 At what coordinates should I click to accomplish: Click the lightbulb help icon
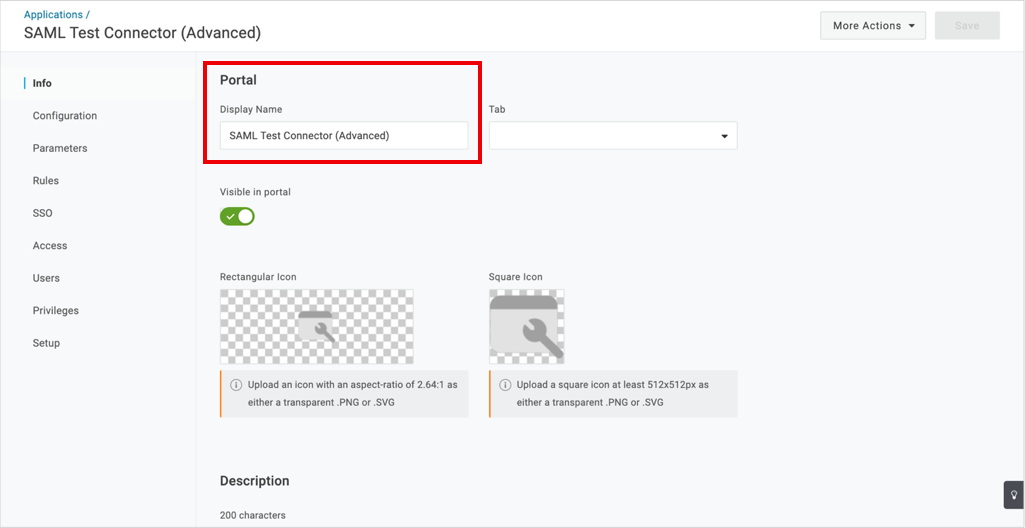(x=1014, y=495)
